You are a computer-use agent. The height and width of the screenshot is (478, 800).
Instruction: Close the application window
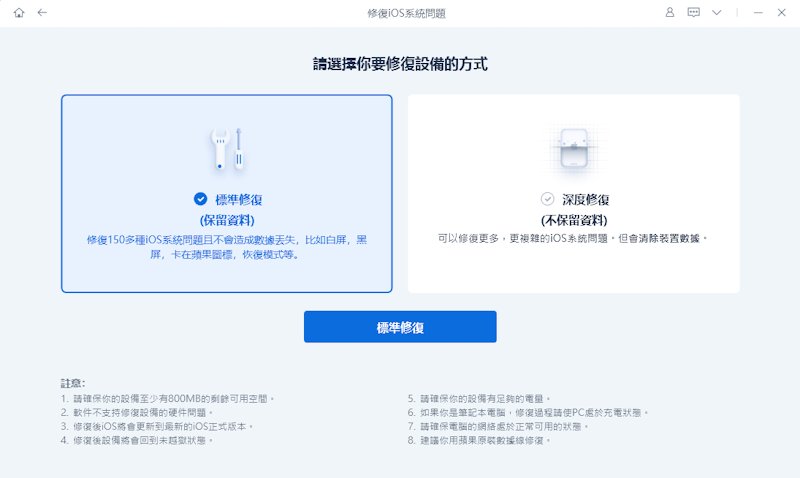point(781,13)
